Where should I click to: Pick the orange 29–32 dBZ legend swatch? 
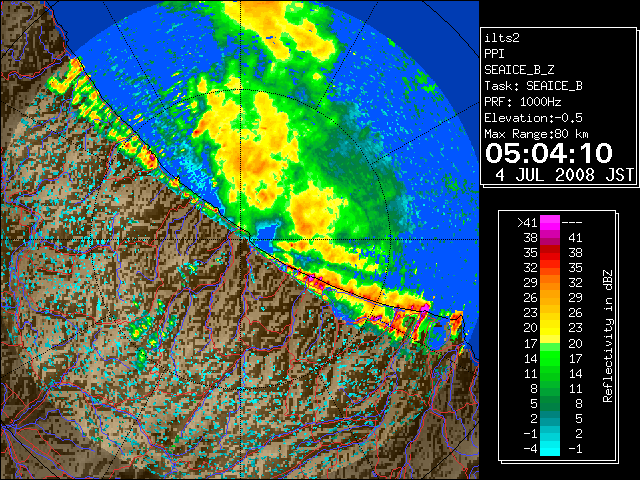(550, 283)
